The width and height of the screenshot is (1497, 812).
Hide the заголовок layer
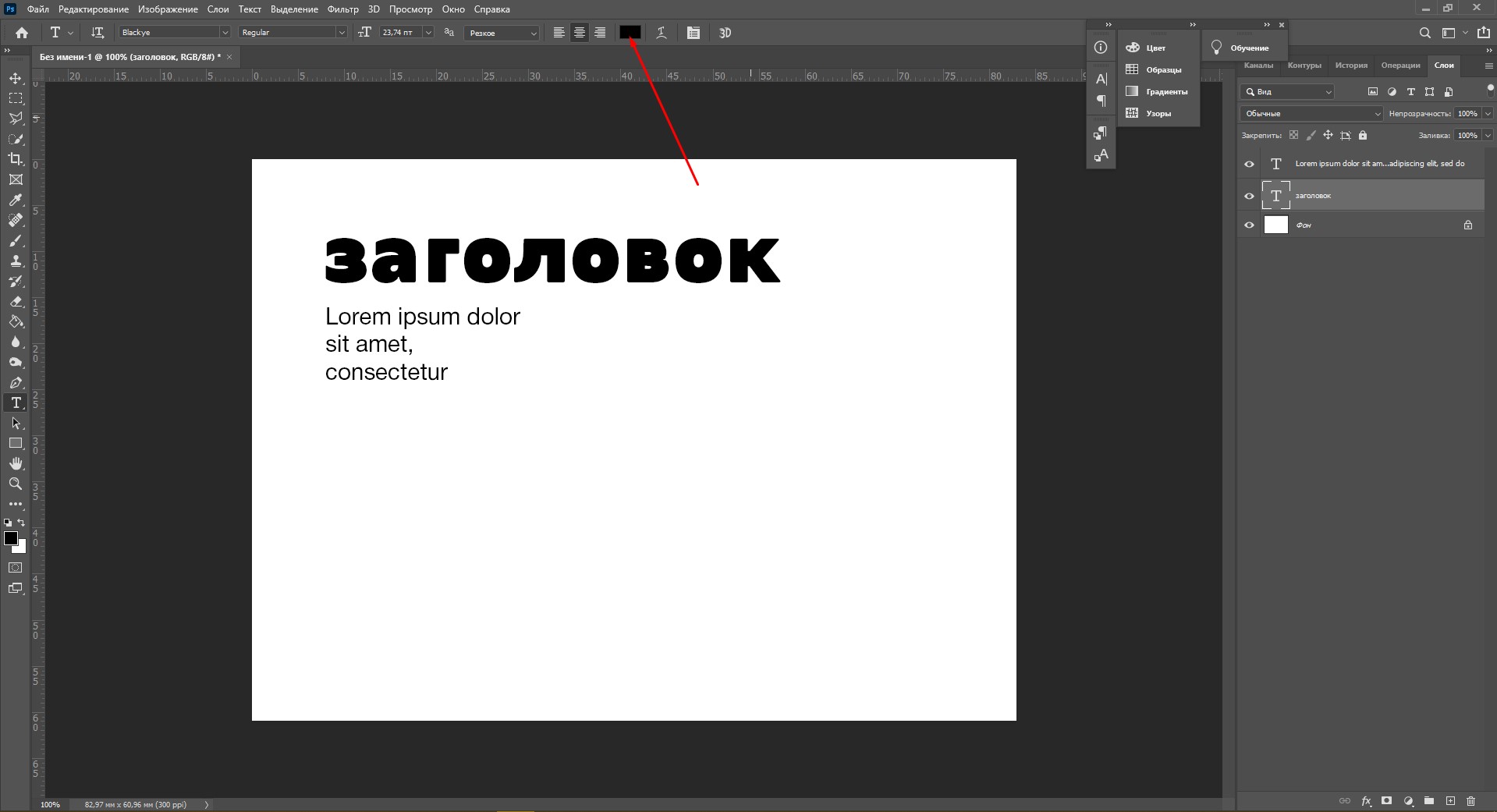[x=1249, y=196]
